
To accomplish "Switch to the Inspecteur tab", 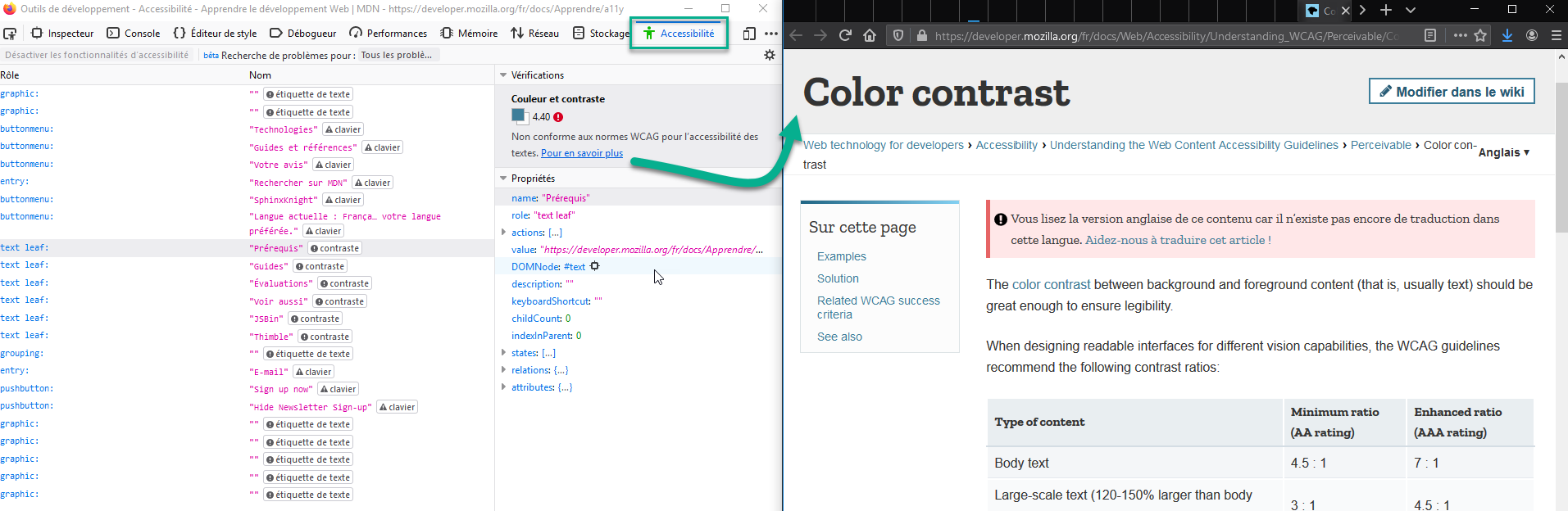I will [62, 34].
